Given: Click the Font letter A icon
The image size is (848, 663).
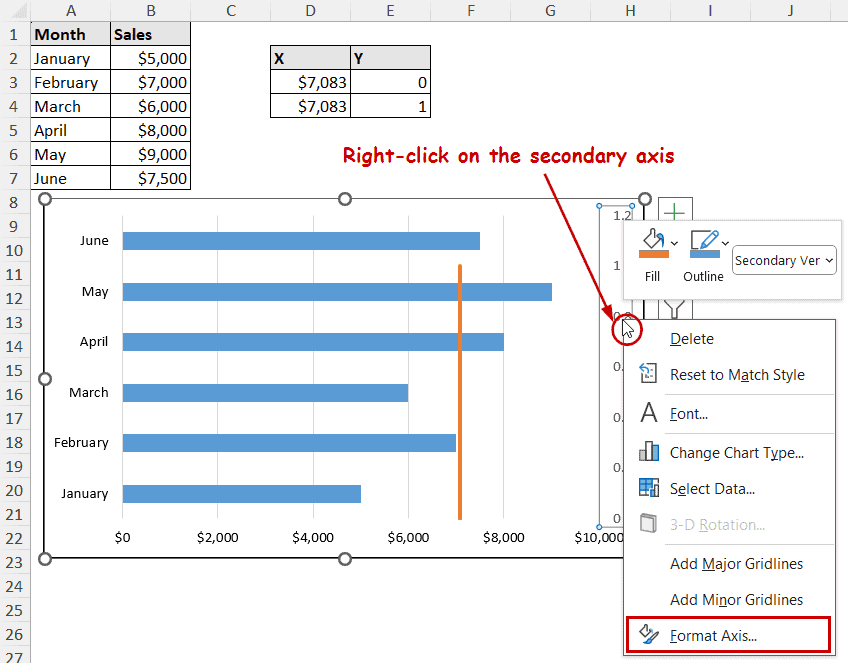Looking at the screenshot, I should 648,413.
